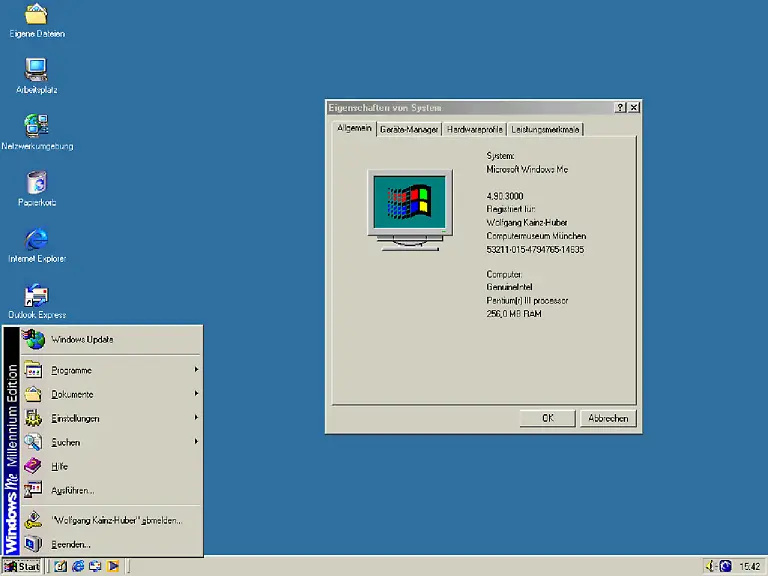Select the Papierkorb recycle bin icon

[x=37, y=182]
